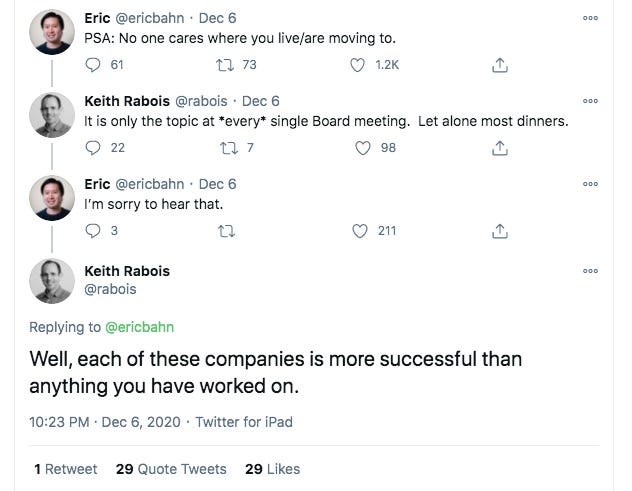632x491 pixels.
Task: View the 29 Quote Tweets
Action: click(171, 469)
